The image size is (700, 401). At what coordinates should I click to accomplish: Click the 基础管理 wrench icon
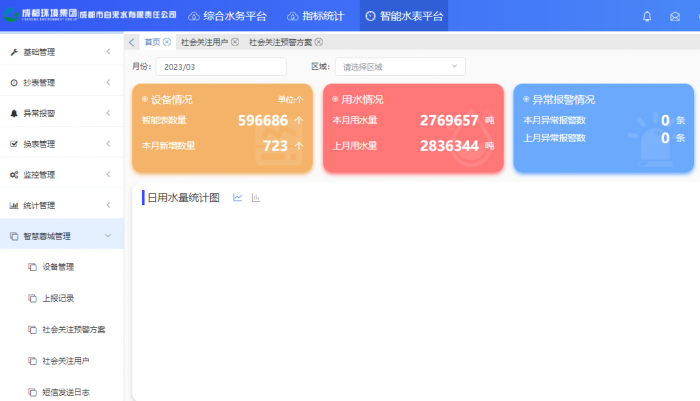[14, 52]
